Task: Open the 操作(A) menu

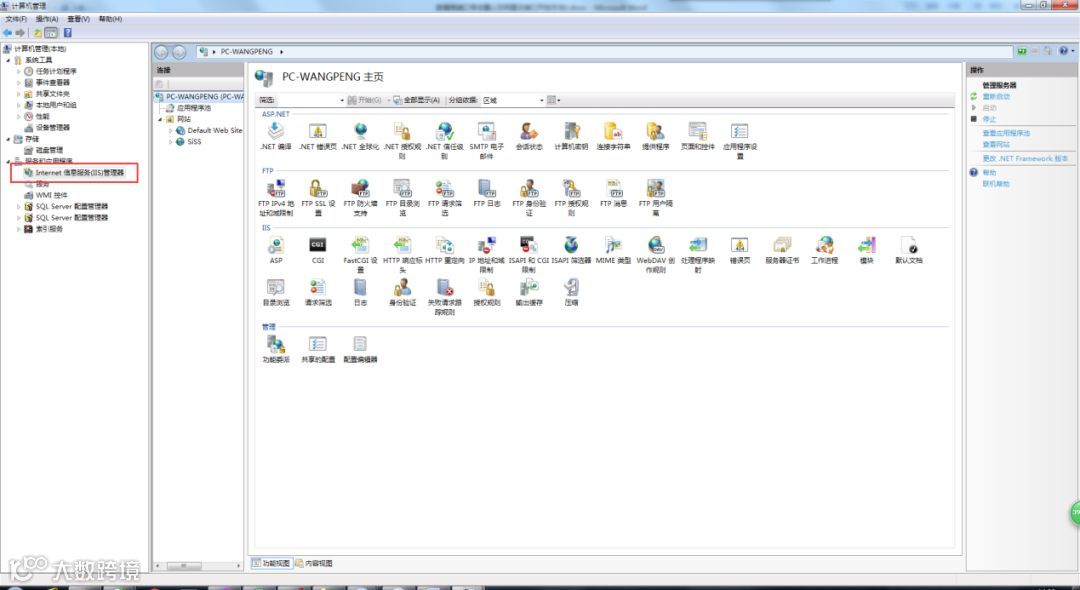Action: tap(47, 19)
